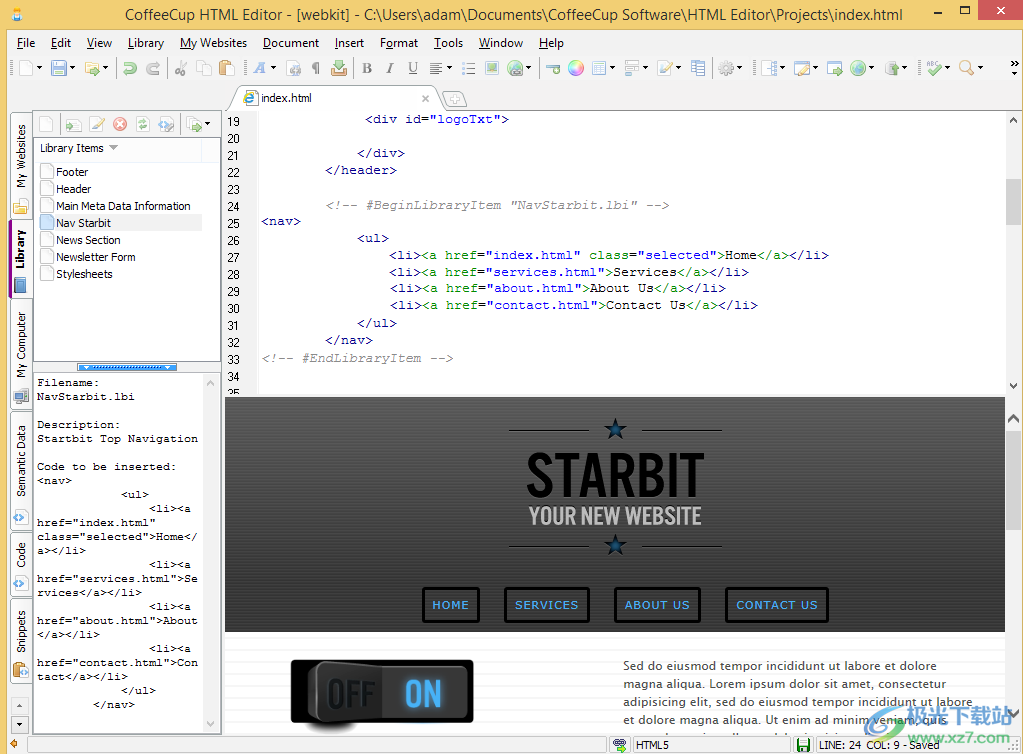
Task: Click the Undo arrow icon
Action: [x=130, y=68]
